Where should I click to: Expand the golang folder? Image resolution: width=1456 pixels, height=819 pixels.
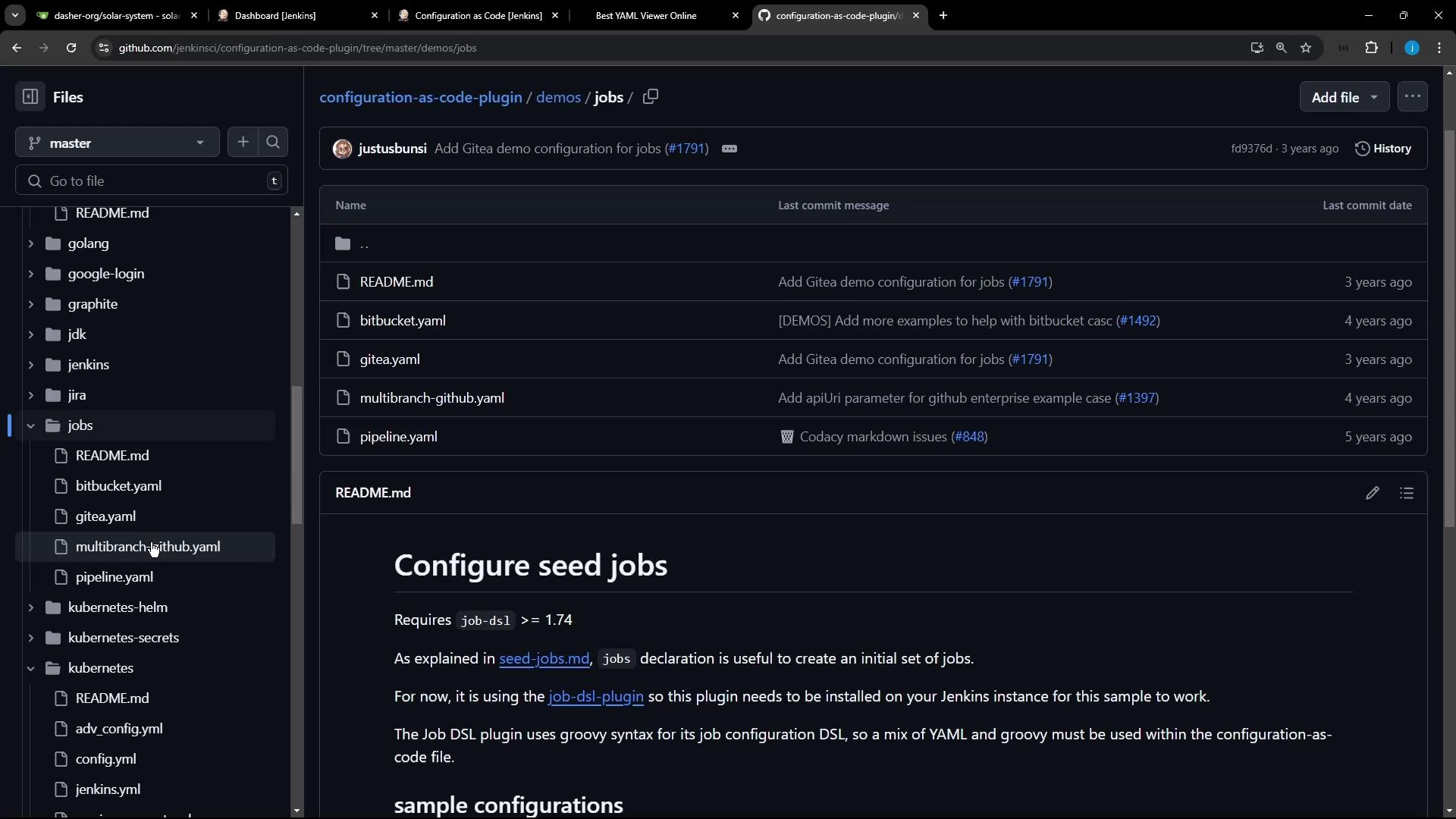(31, 243)
